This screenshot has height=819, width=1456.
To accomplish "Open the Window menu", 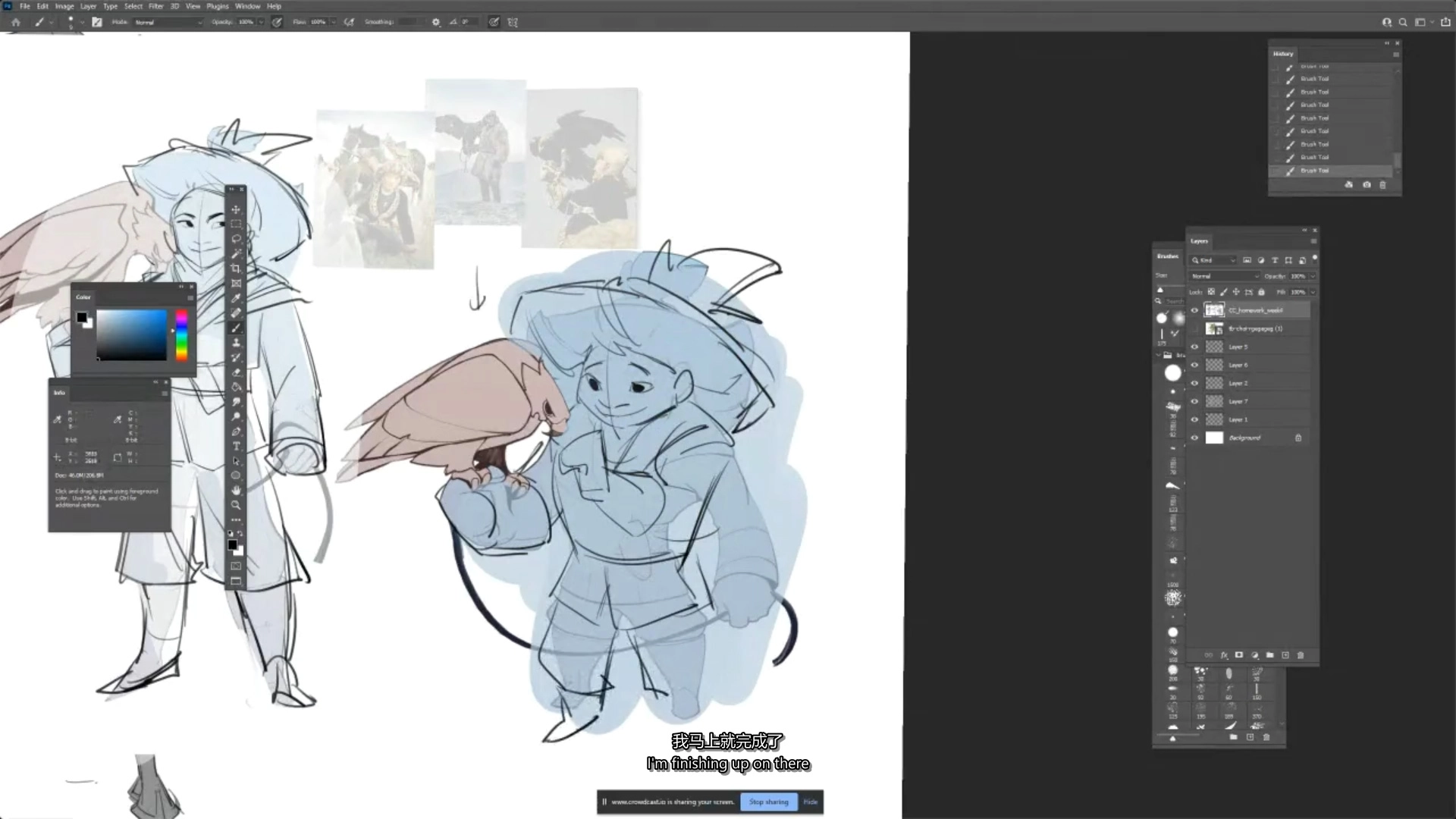I will tap(247, 6).
